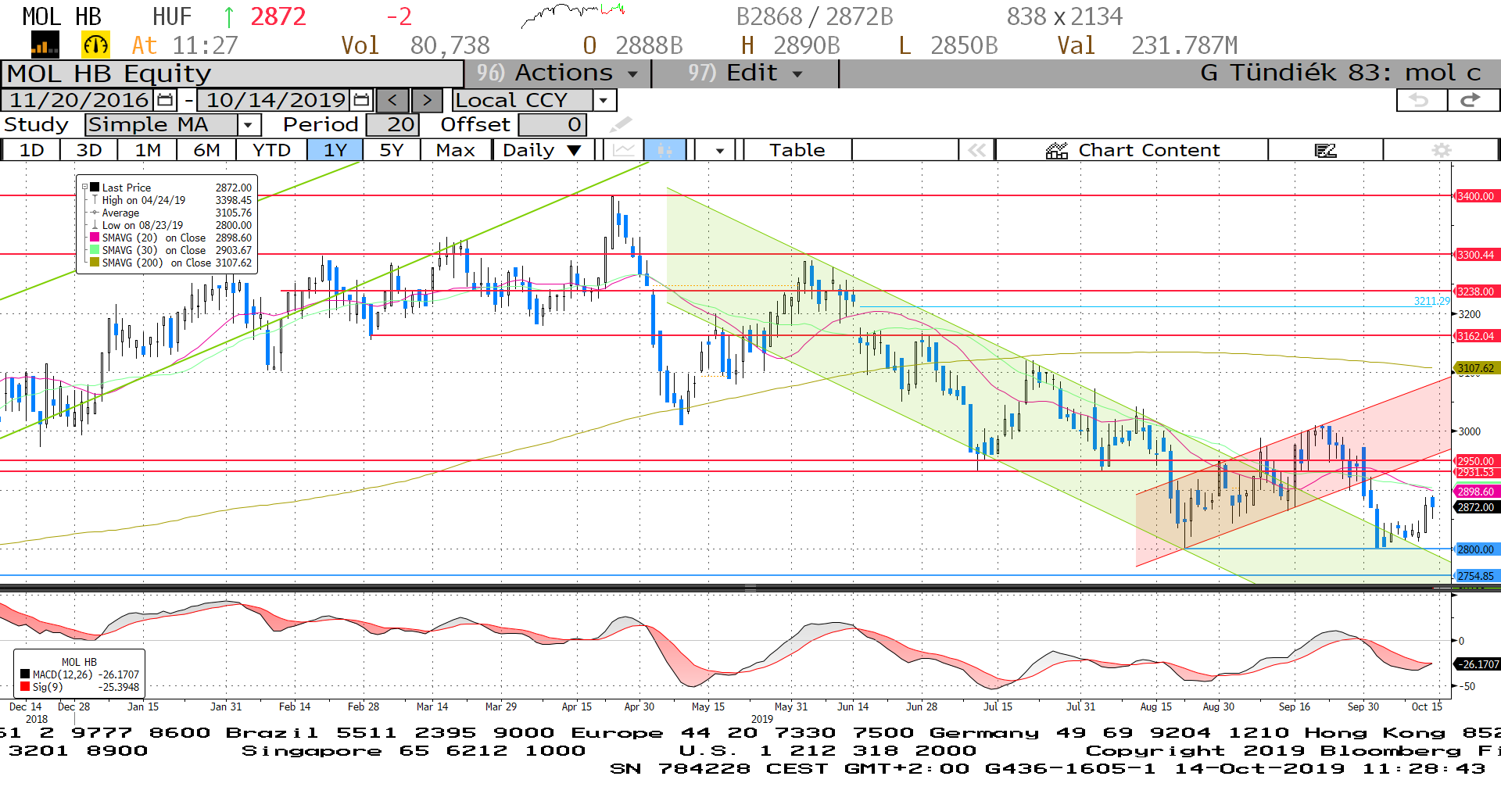Open the Local CCY currency dropdown
This screenshot has width=1501, height=812.
pos(603,100)
